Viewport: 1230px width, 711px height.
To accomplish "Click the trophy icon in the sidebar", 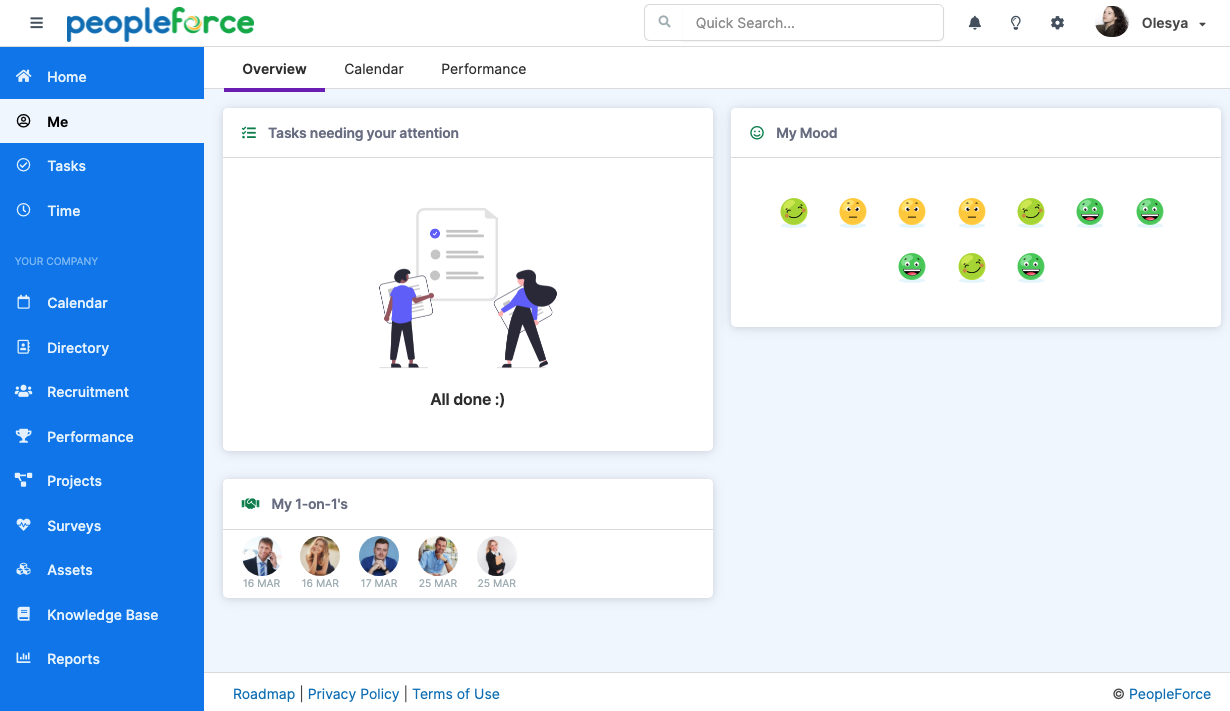I will click(x=24, y=436).
